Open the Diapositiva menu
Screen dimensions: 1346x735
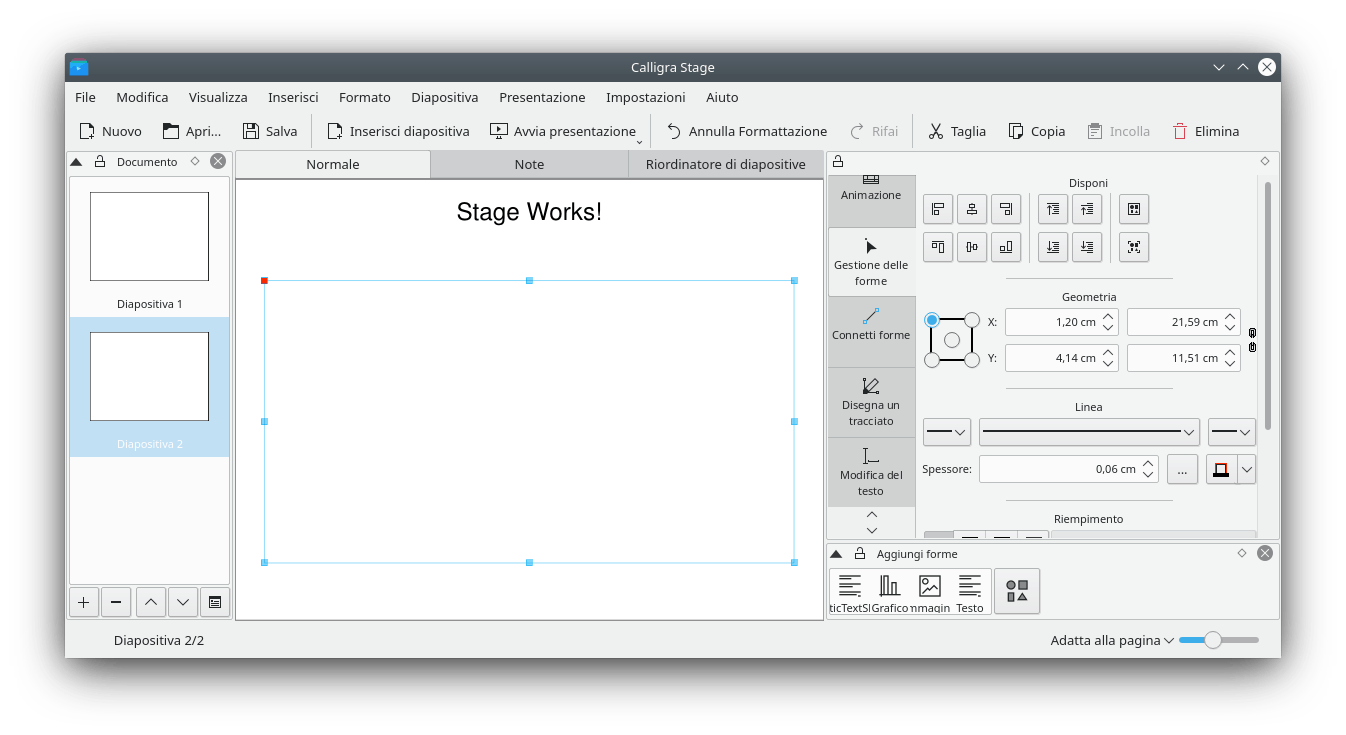(444, 97)
